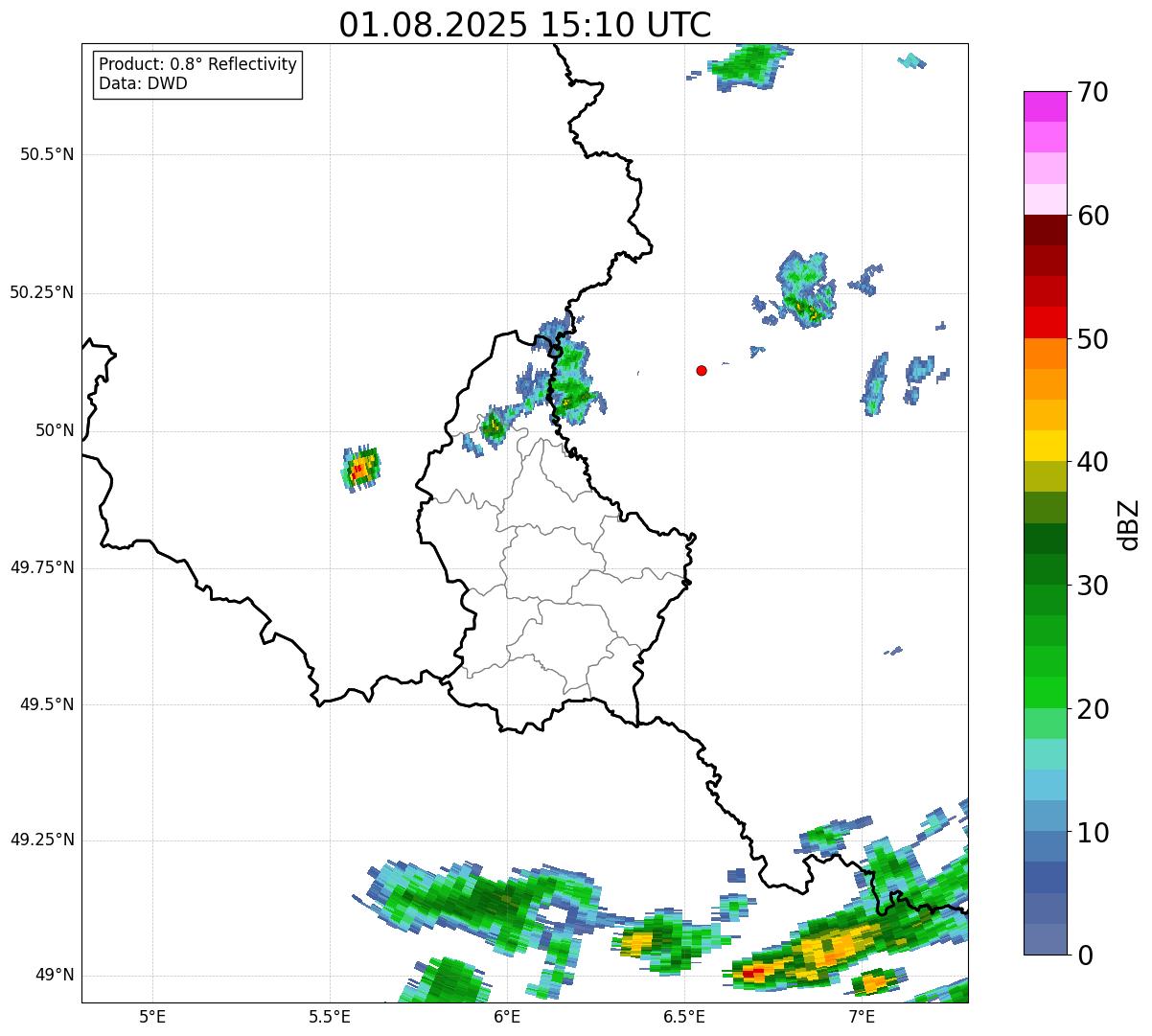Click the 7°E longitude label
This screenshot has width=1152, height=1036.
tap(862, 1017)
